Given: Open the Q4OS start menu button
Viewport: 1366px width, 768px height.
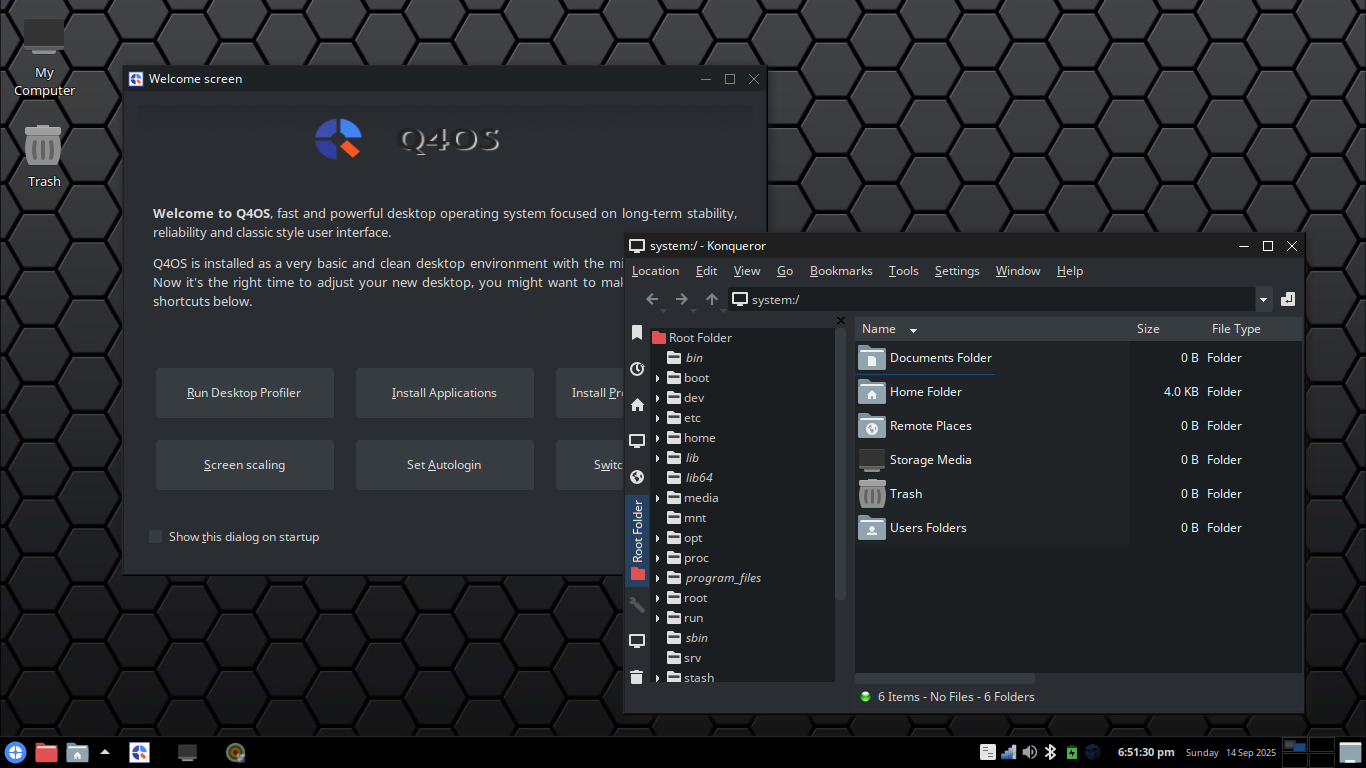Looking at the screenshot, I should point(15,752).
